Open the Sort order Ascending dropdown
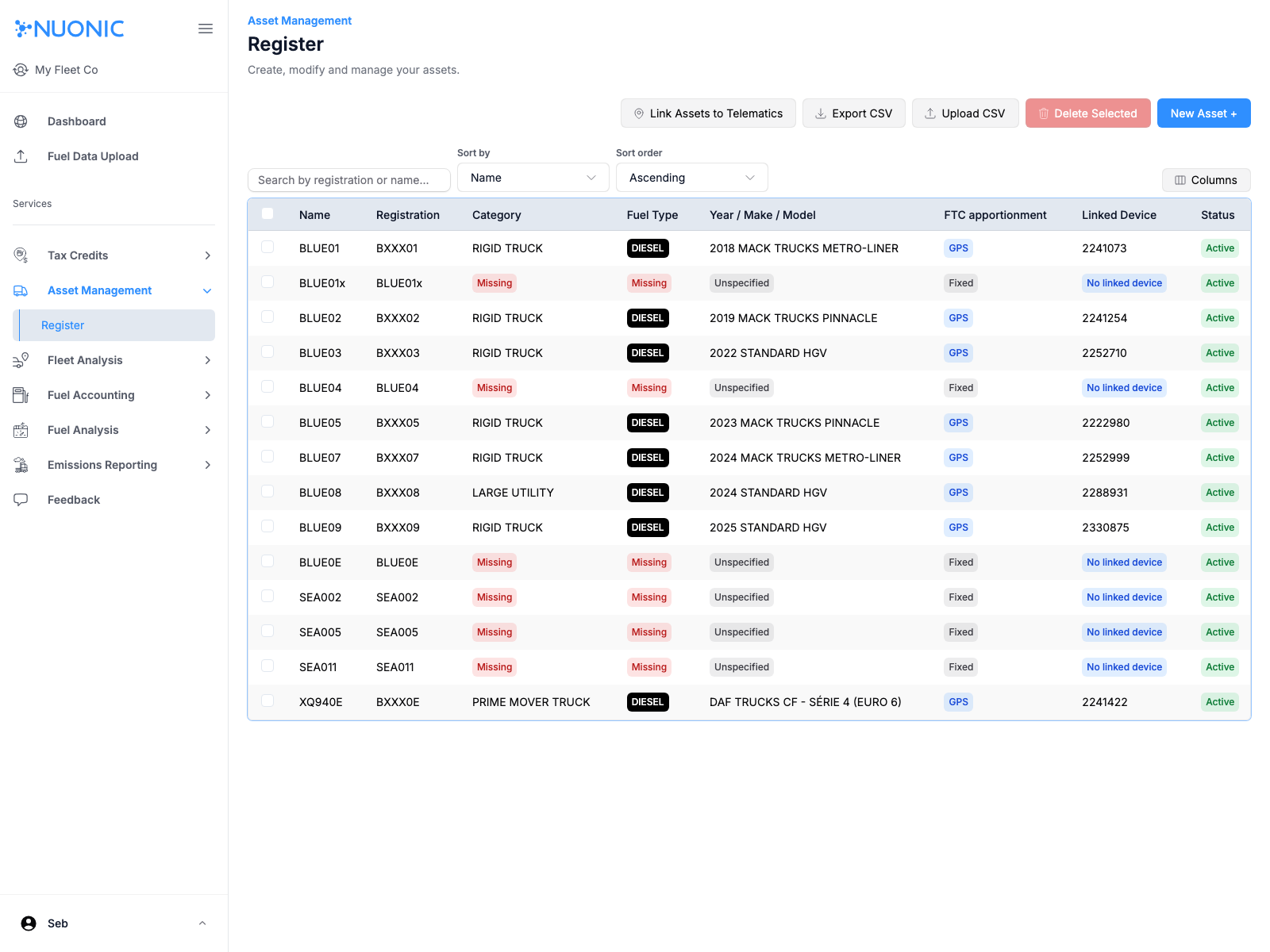 tap(691, 177)
